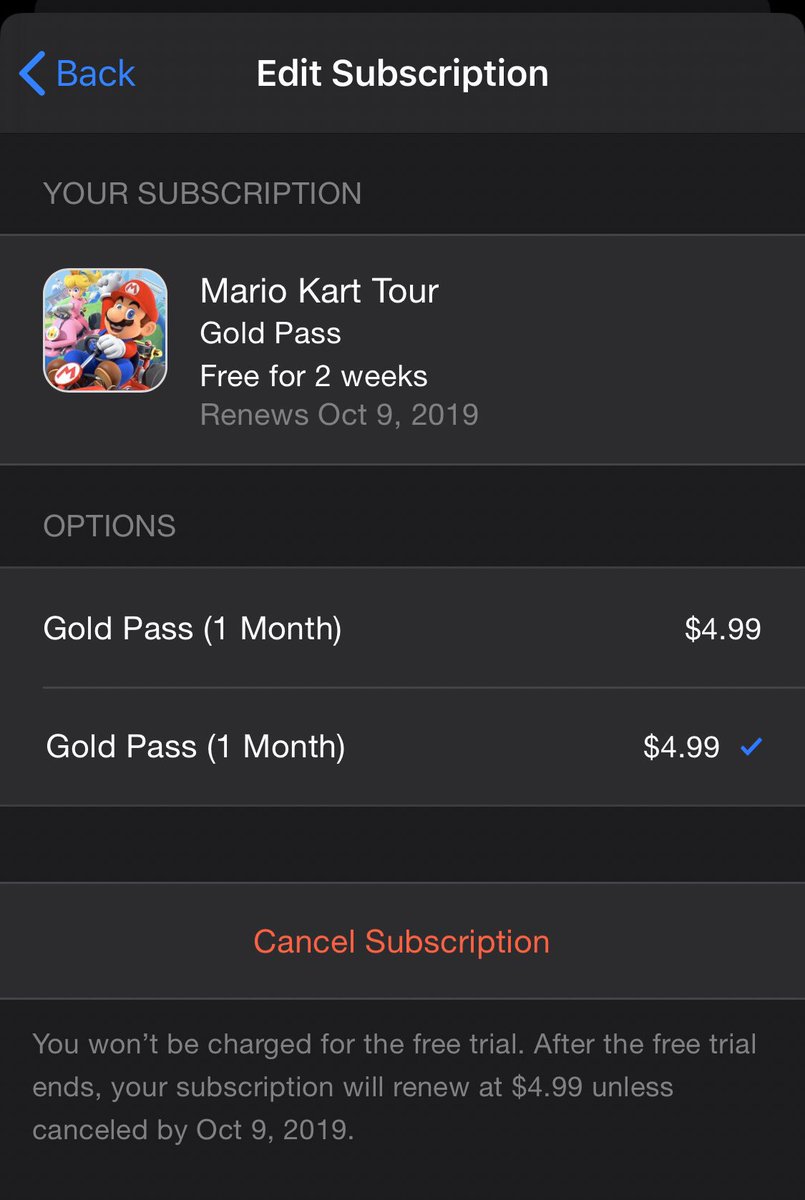
Task: Tap the blue checkmark on selected option
Action: coord(751,746)
